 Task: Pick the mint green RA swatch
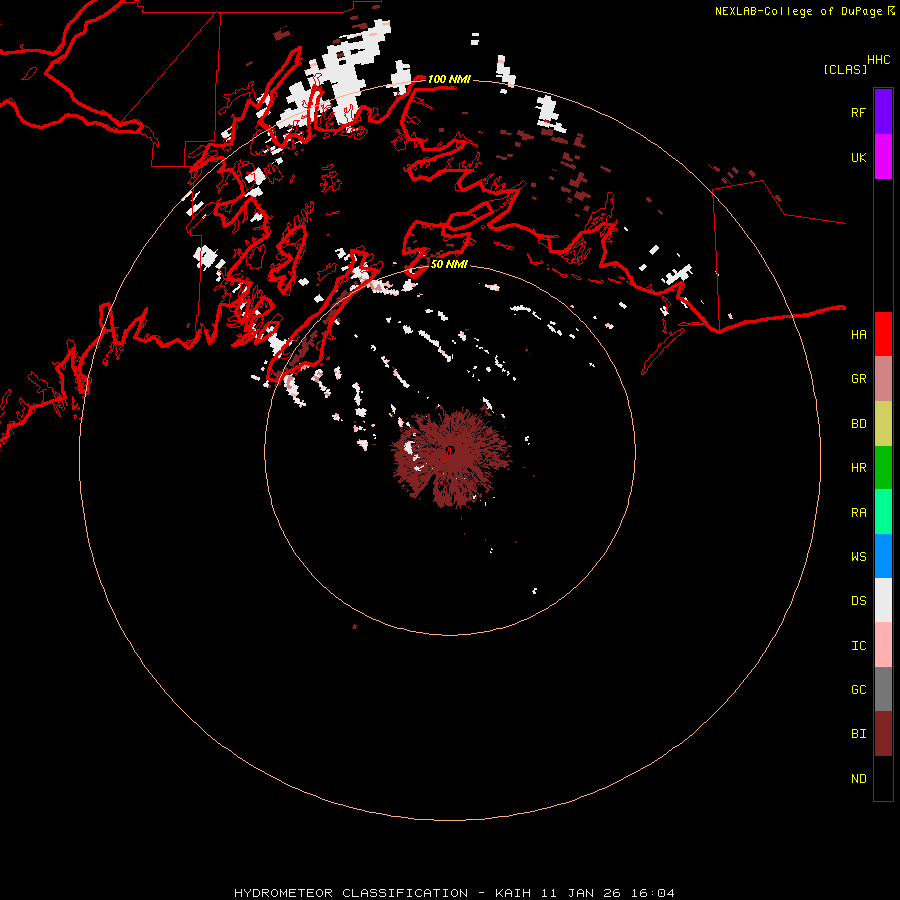pos(883,511)
